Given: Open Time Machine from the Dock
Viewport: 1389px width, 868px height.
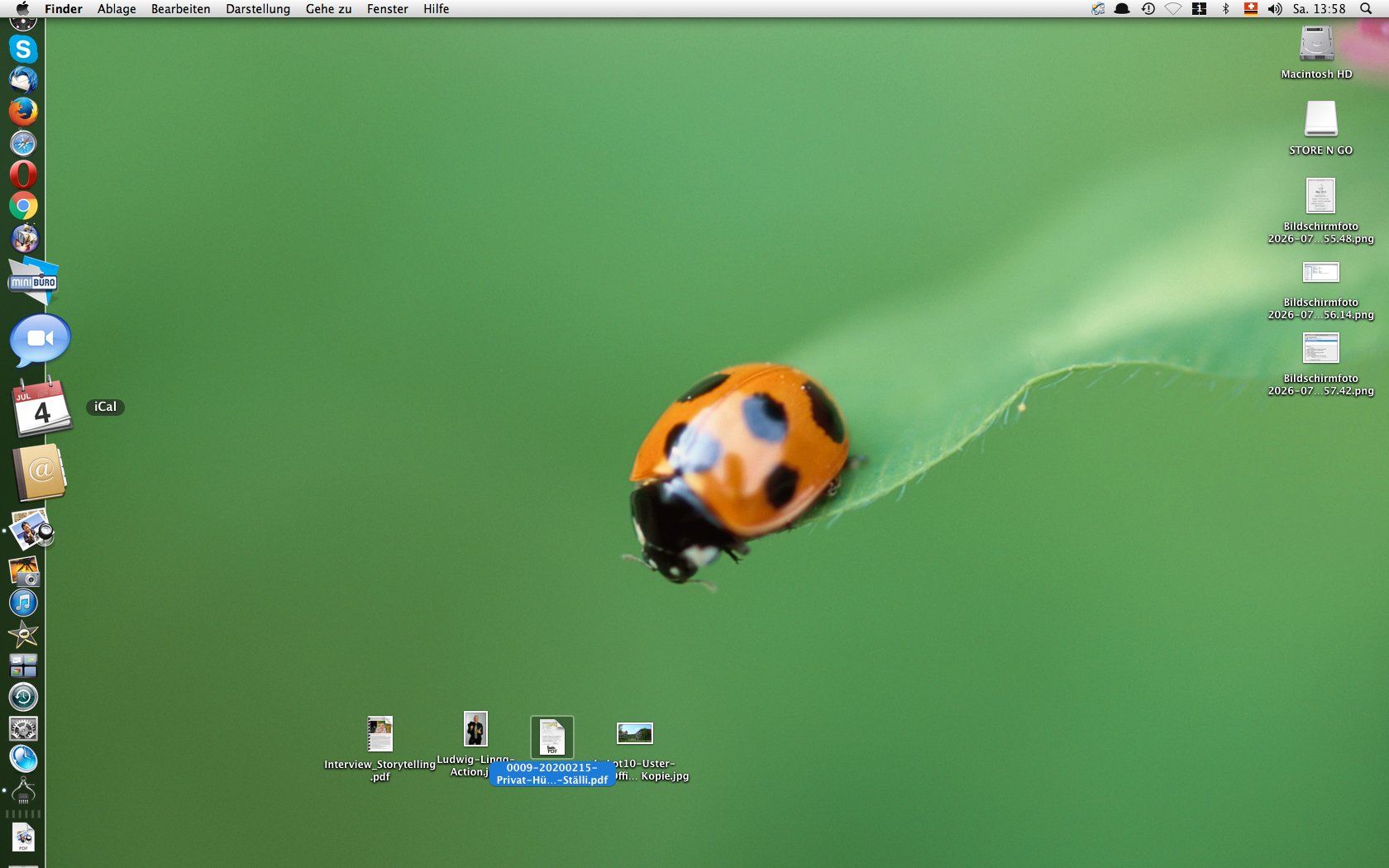Looking at the screenshot, I should (x=23, y=697).
